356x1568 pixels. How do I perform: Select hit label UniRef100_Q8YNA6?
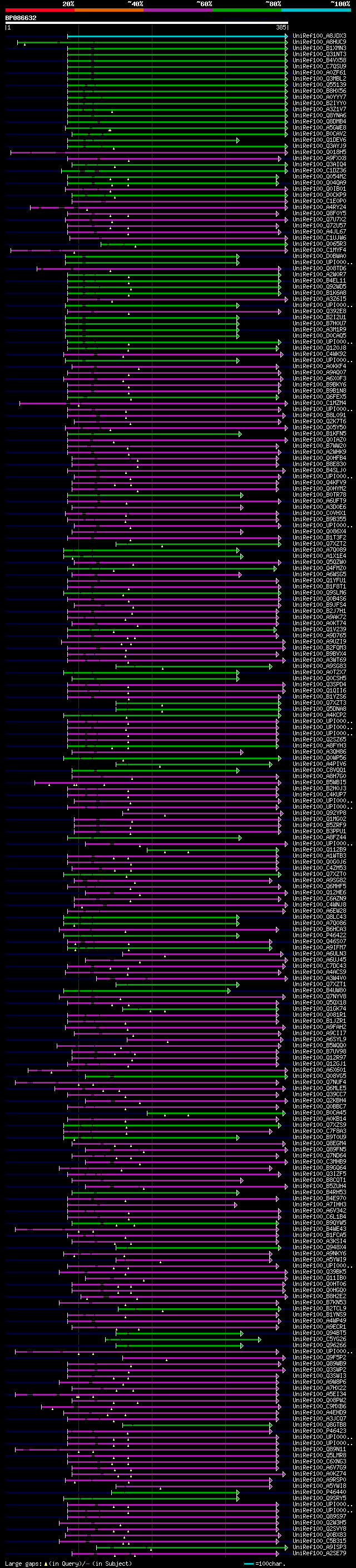[x=319, y=116]
